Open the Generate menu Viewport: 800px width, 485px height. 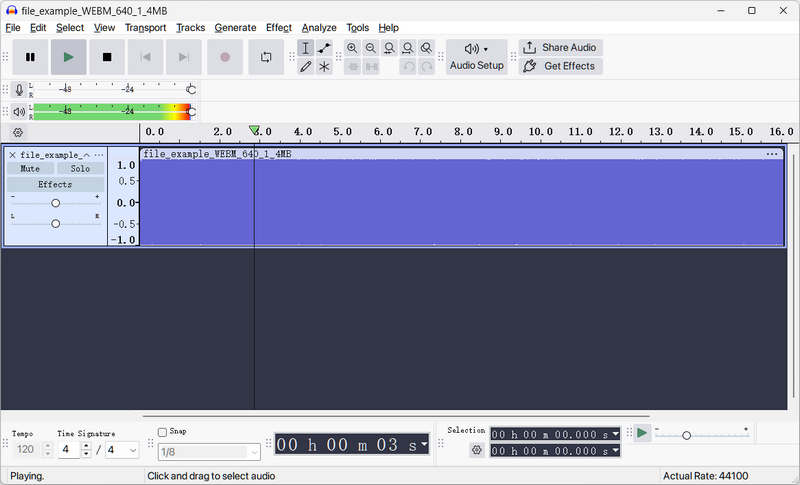point(235,28)
